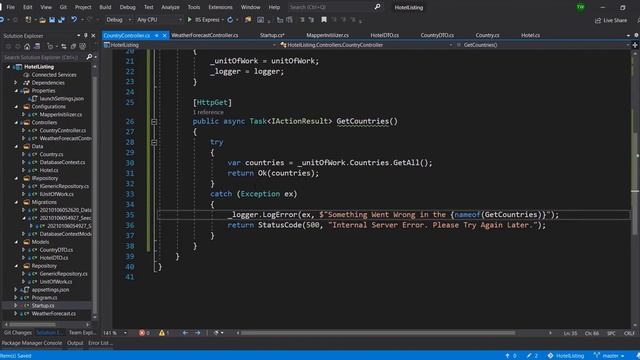This screenshot has width=640, height=360.
Task: Pin the Solution Explorer panel
Action: click(x=86, y=36)
